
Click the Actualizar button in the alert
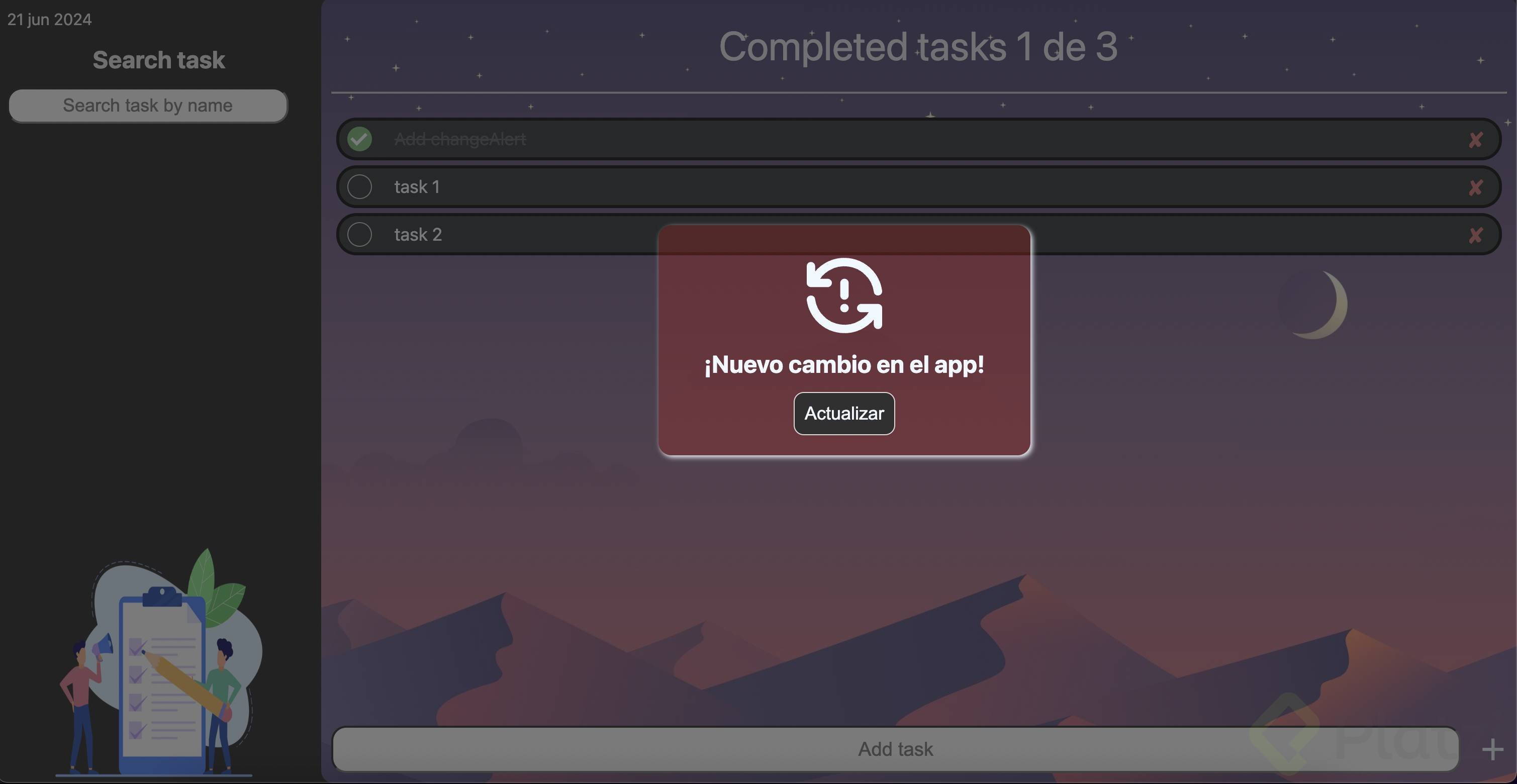pyautogui.click(x=844, y=413)
